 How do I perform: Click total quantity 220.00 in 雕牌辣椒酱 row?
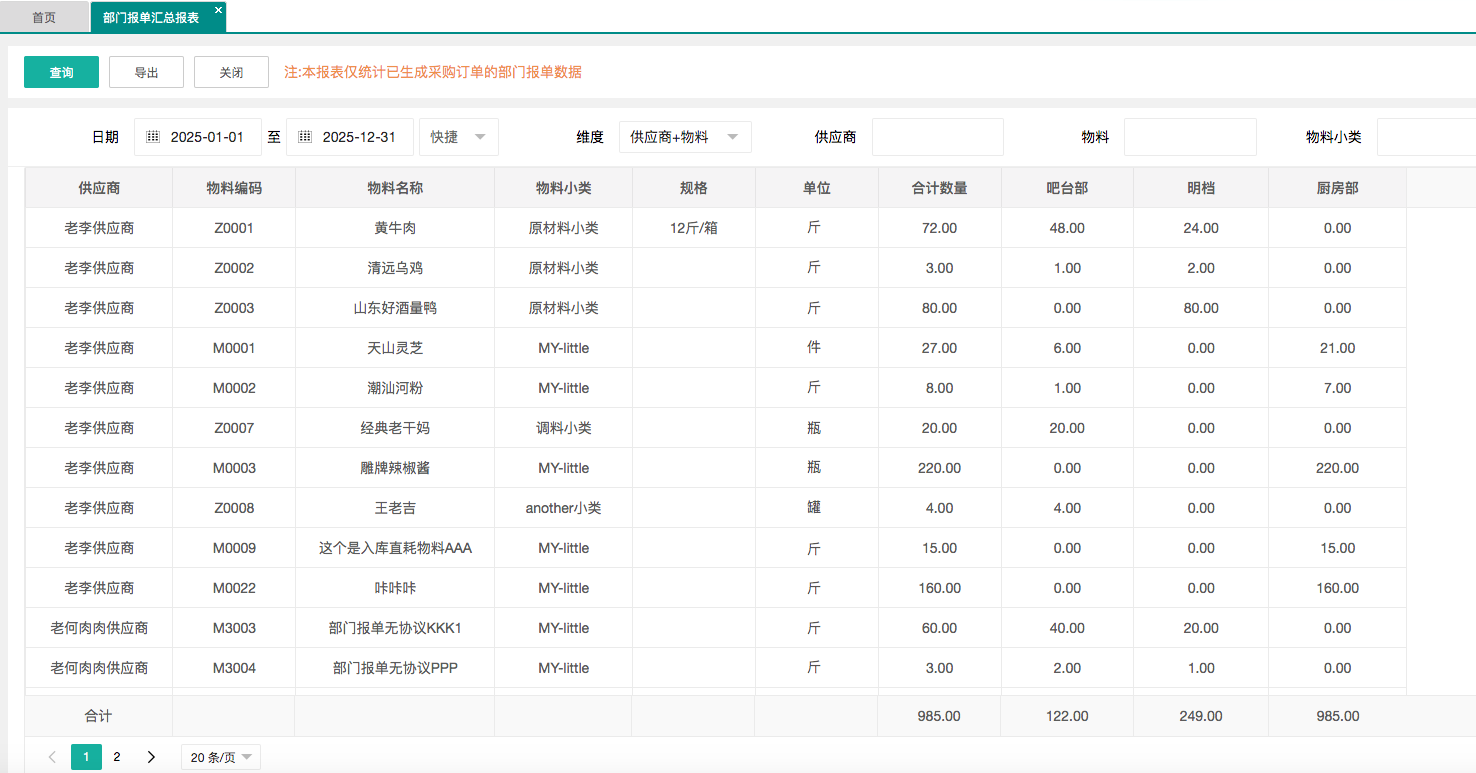coord(940,468)
